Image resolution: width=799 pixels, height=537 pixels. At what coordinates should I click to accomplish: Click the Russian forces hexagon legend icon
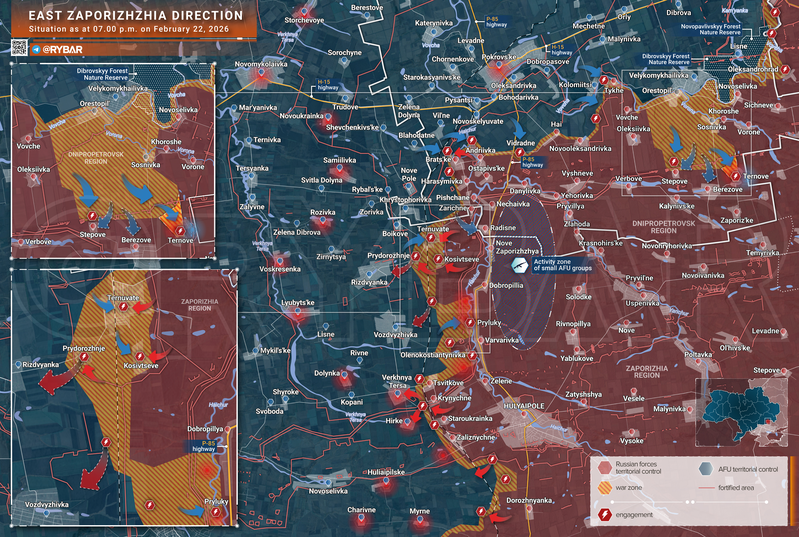[x=606, y=467]
